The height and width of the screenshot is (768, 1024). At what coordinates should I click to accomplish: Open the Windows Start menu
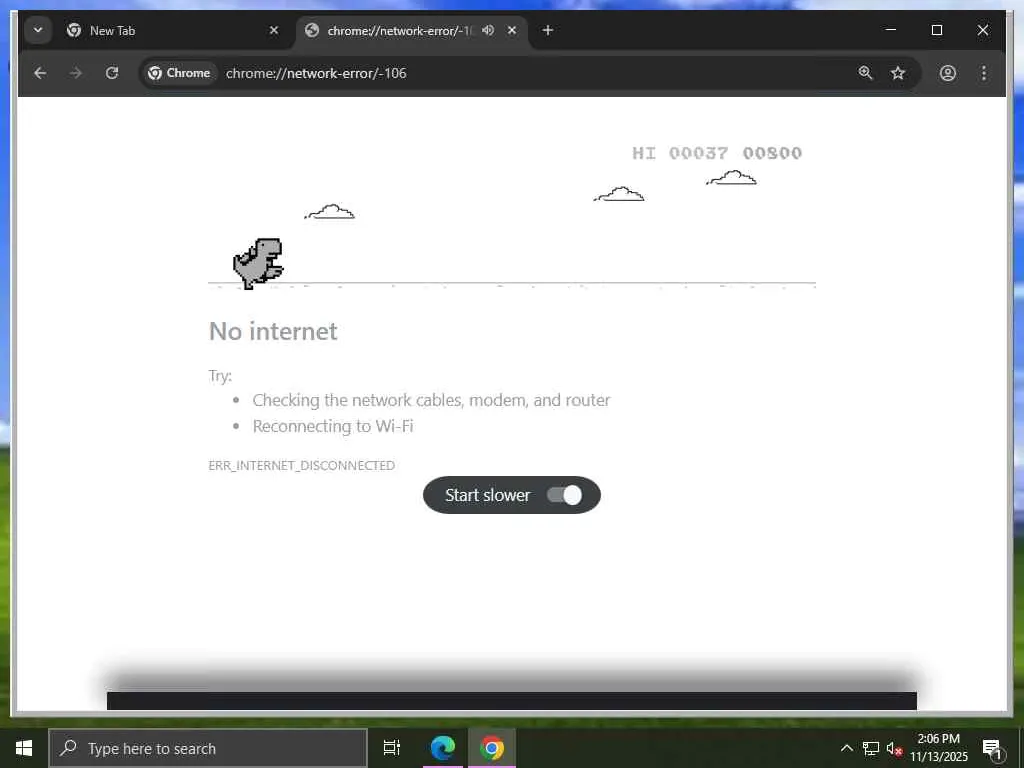(x=24, y=748)
